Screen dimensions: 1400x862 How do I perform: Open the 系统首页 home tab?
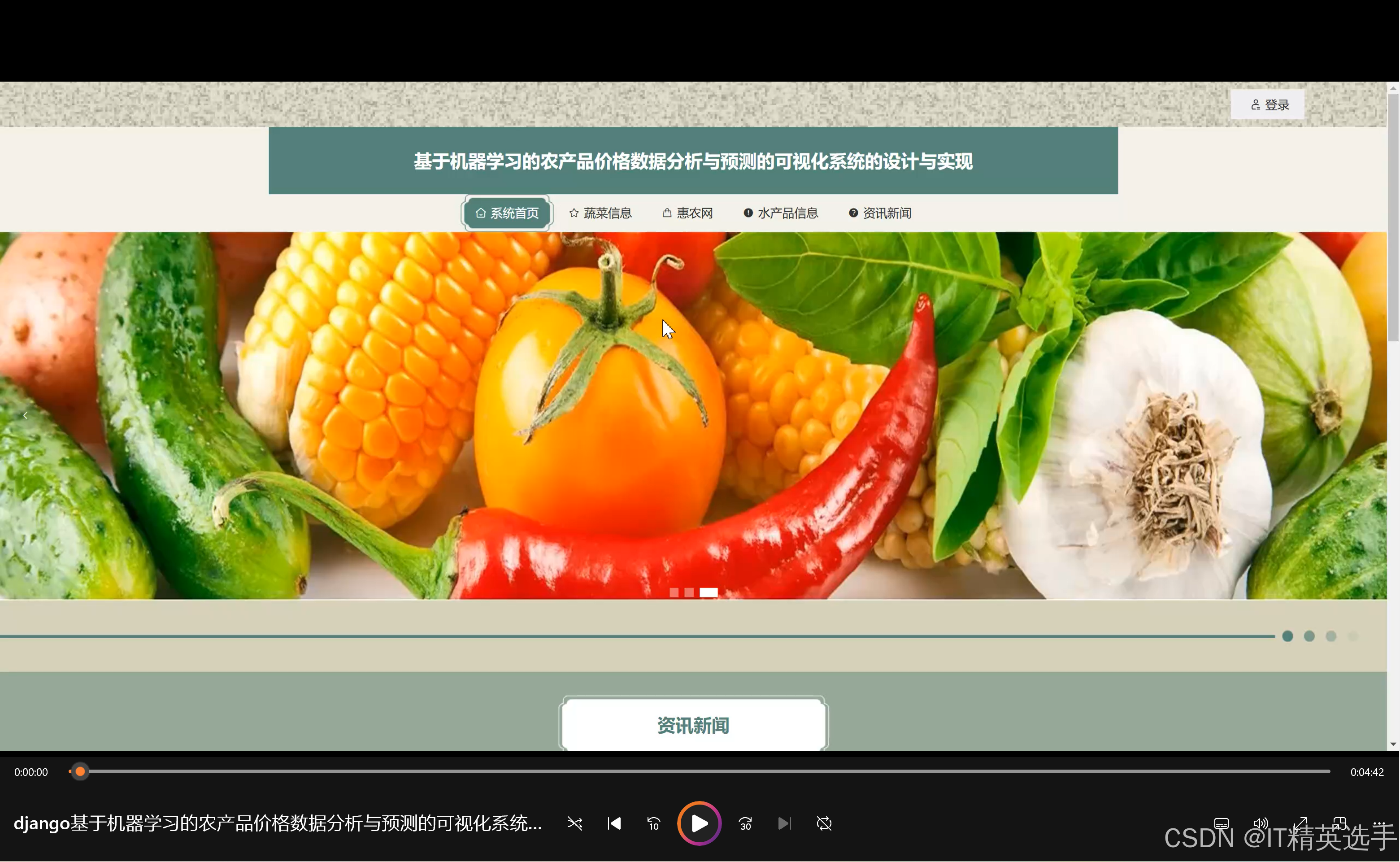(x=507, y=213)
